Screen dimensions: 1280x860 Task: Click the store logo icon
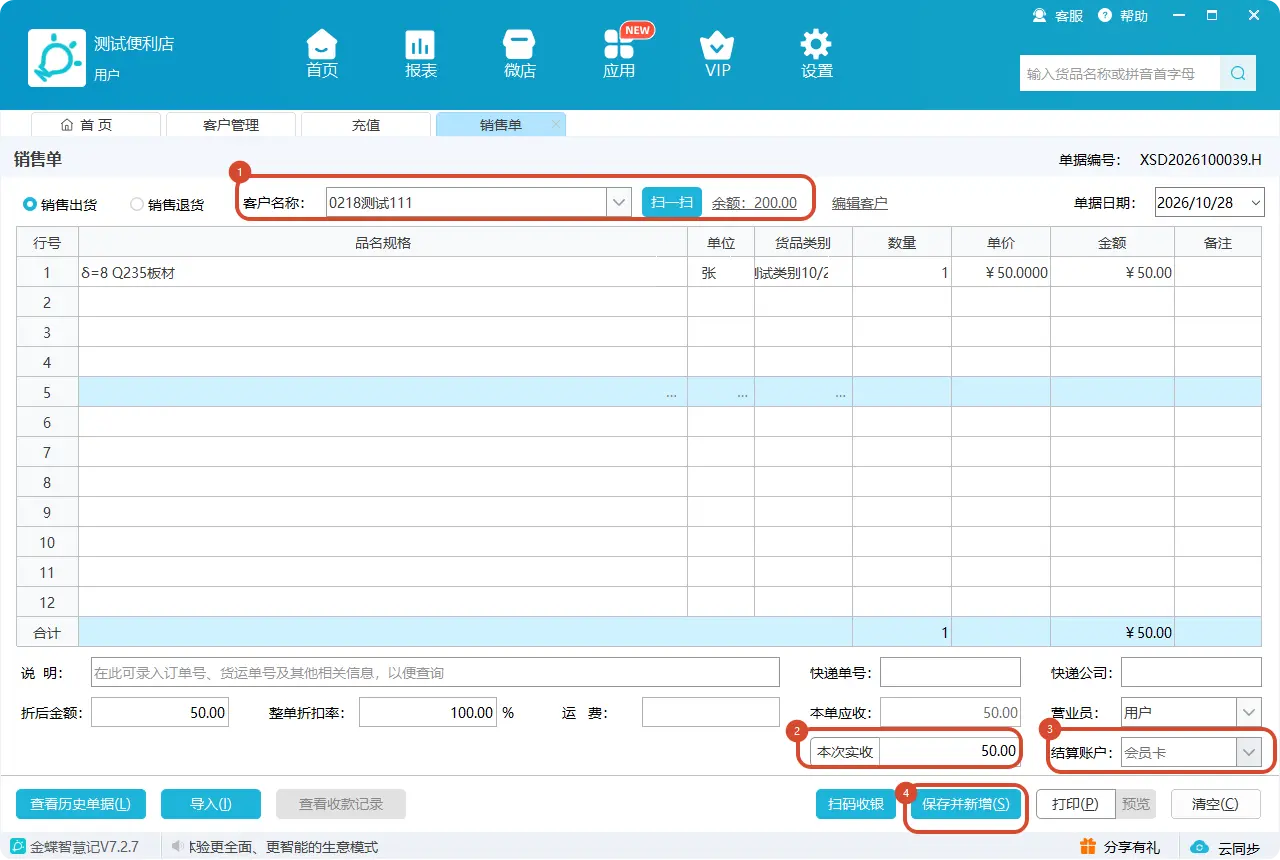pos(57,58)
